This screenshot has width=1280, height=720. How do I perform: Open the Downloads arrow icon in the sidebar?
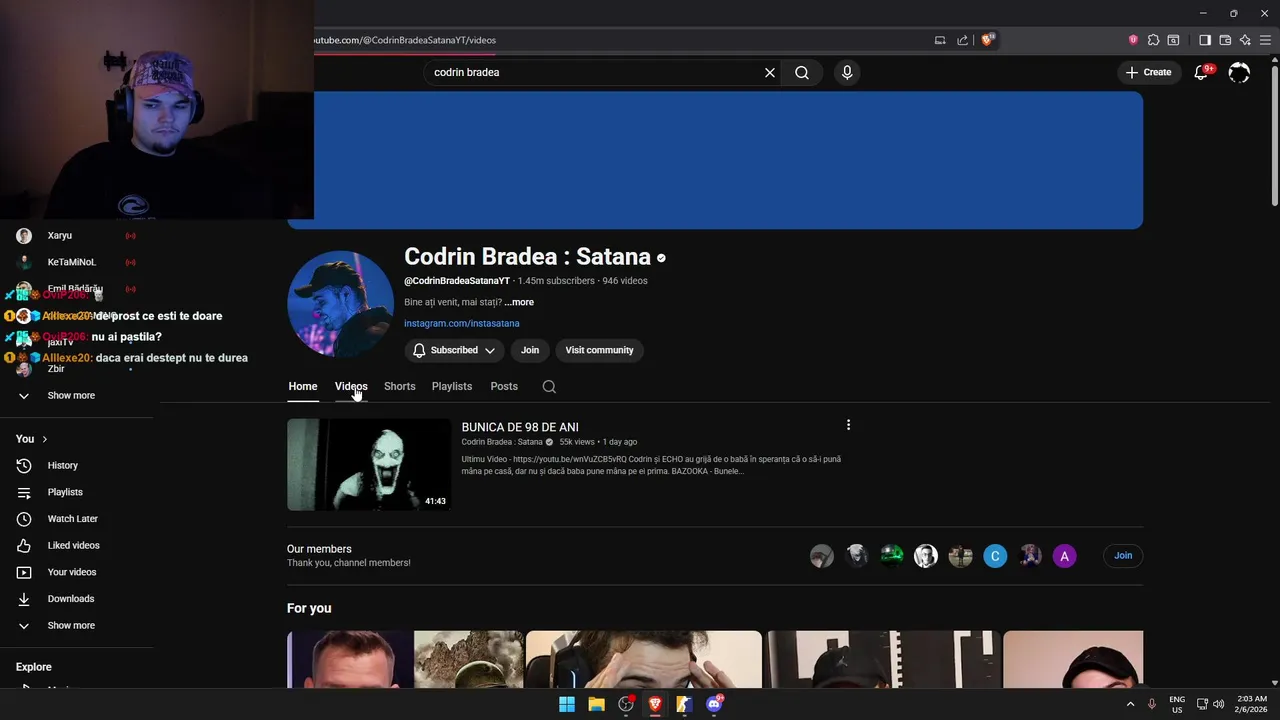tap(24, 599)
